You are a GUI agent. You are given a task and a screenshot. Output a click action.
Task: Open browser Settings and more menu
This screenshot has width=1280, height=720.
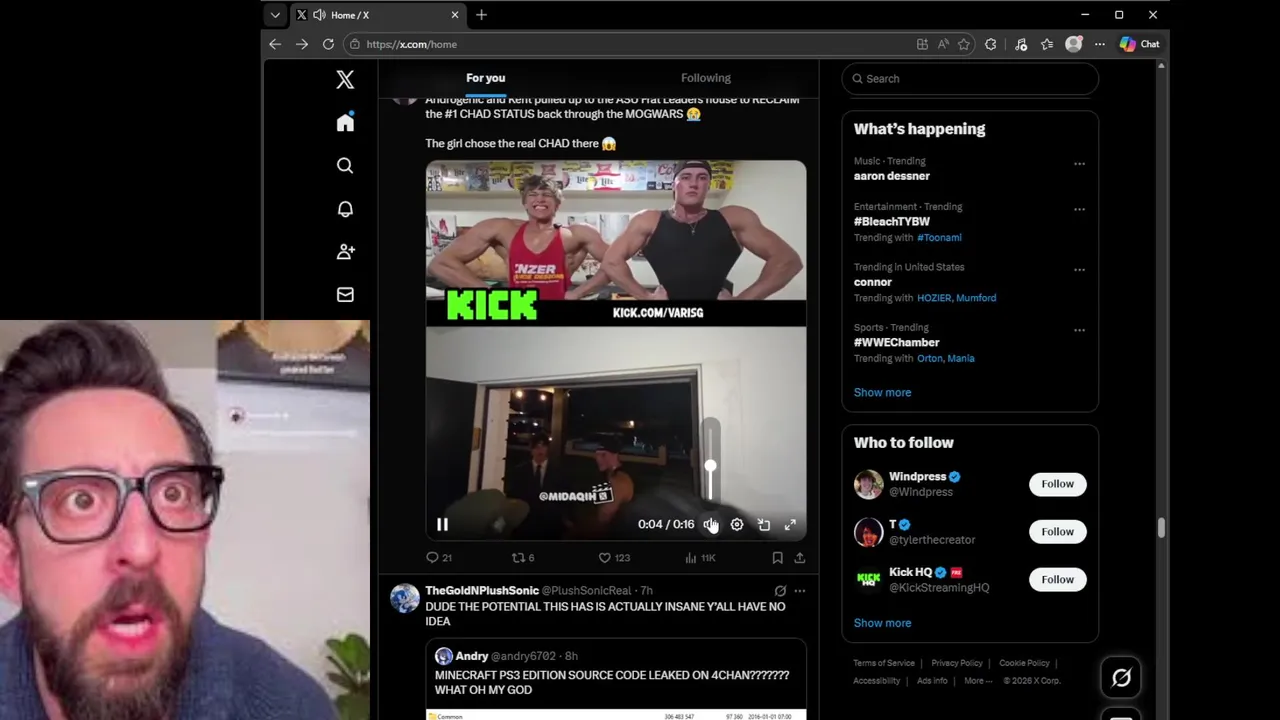tap(1100, 44)
